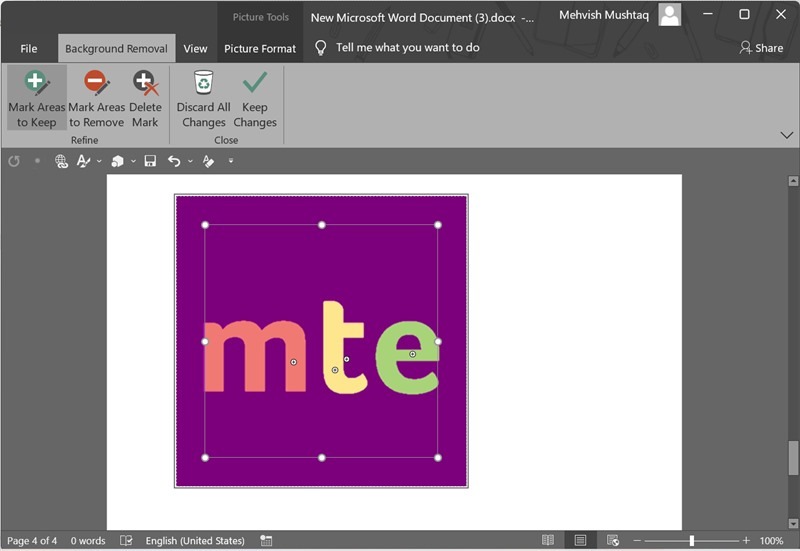Undo last action with arrow icon

[x=174, y=161]
